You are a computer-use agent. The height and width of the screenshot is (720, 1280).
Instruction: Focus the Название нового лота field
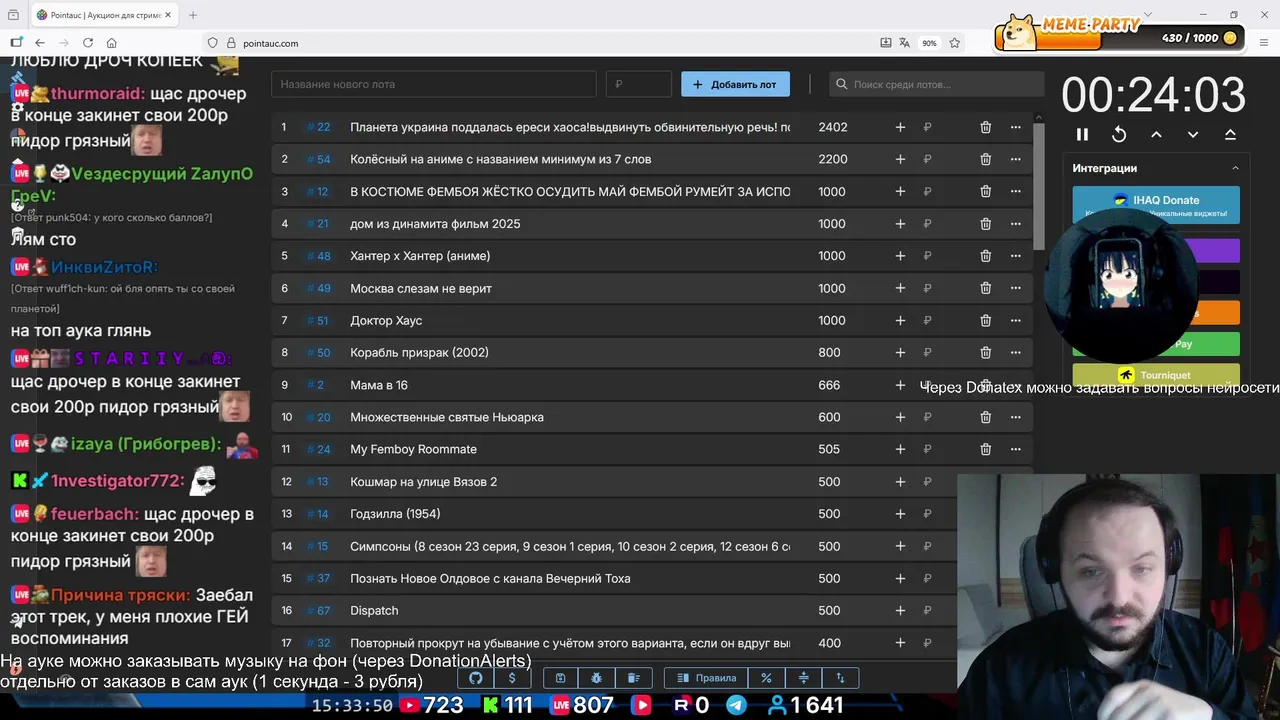(x=434, y=84)
